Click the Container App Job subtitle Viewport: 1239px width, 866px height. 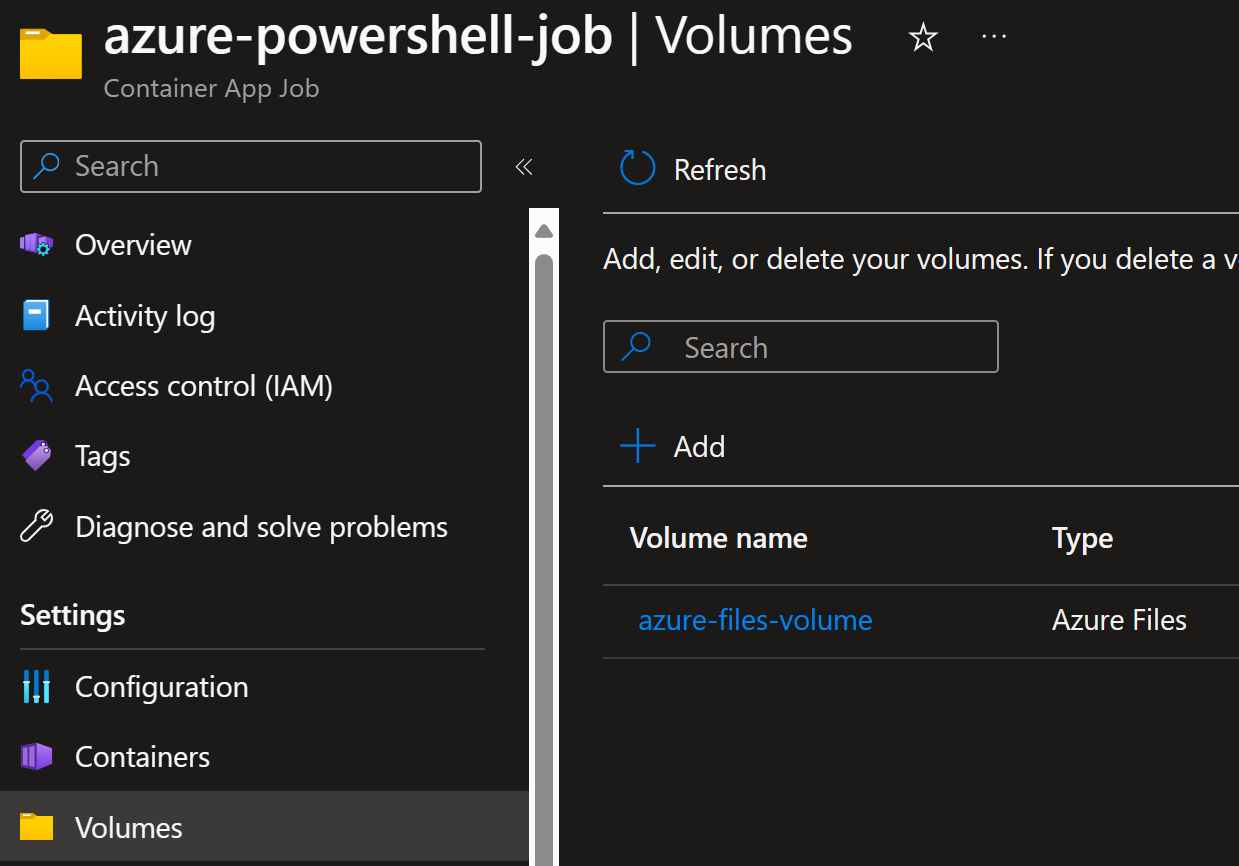click(211, 88)
